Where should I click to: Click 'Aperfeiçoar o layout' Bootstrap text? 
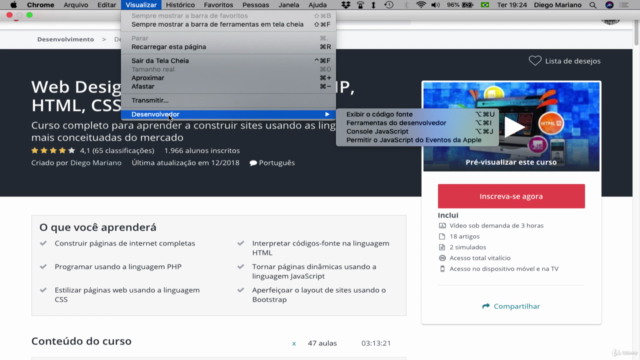point(319,295)
